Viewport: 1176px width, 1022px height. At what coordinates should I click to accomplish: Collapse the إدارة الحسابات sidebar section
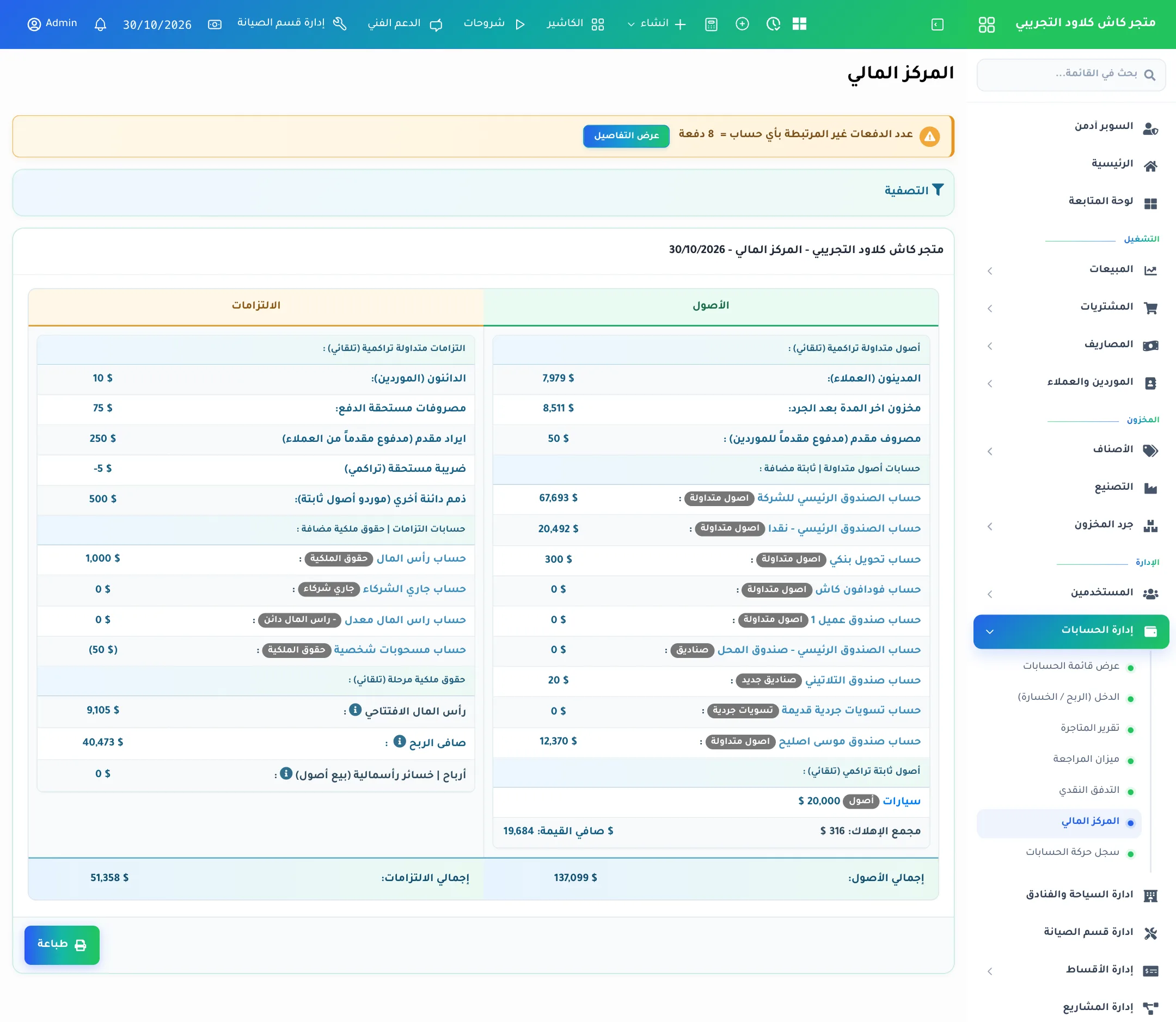tap(1071, 631)
